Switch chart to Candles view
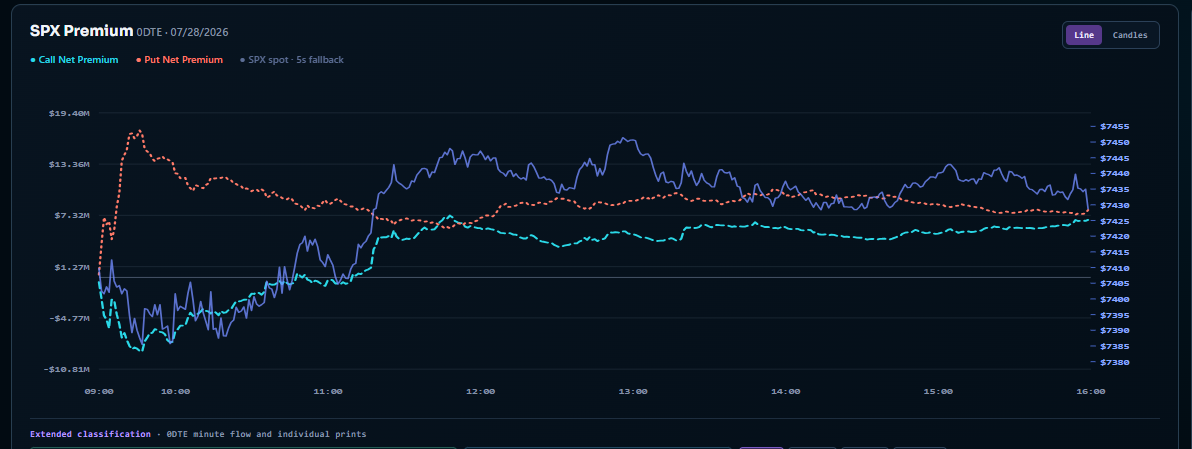The width and height of the screenshot is (1192, 449). (x=1130, y=35)
